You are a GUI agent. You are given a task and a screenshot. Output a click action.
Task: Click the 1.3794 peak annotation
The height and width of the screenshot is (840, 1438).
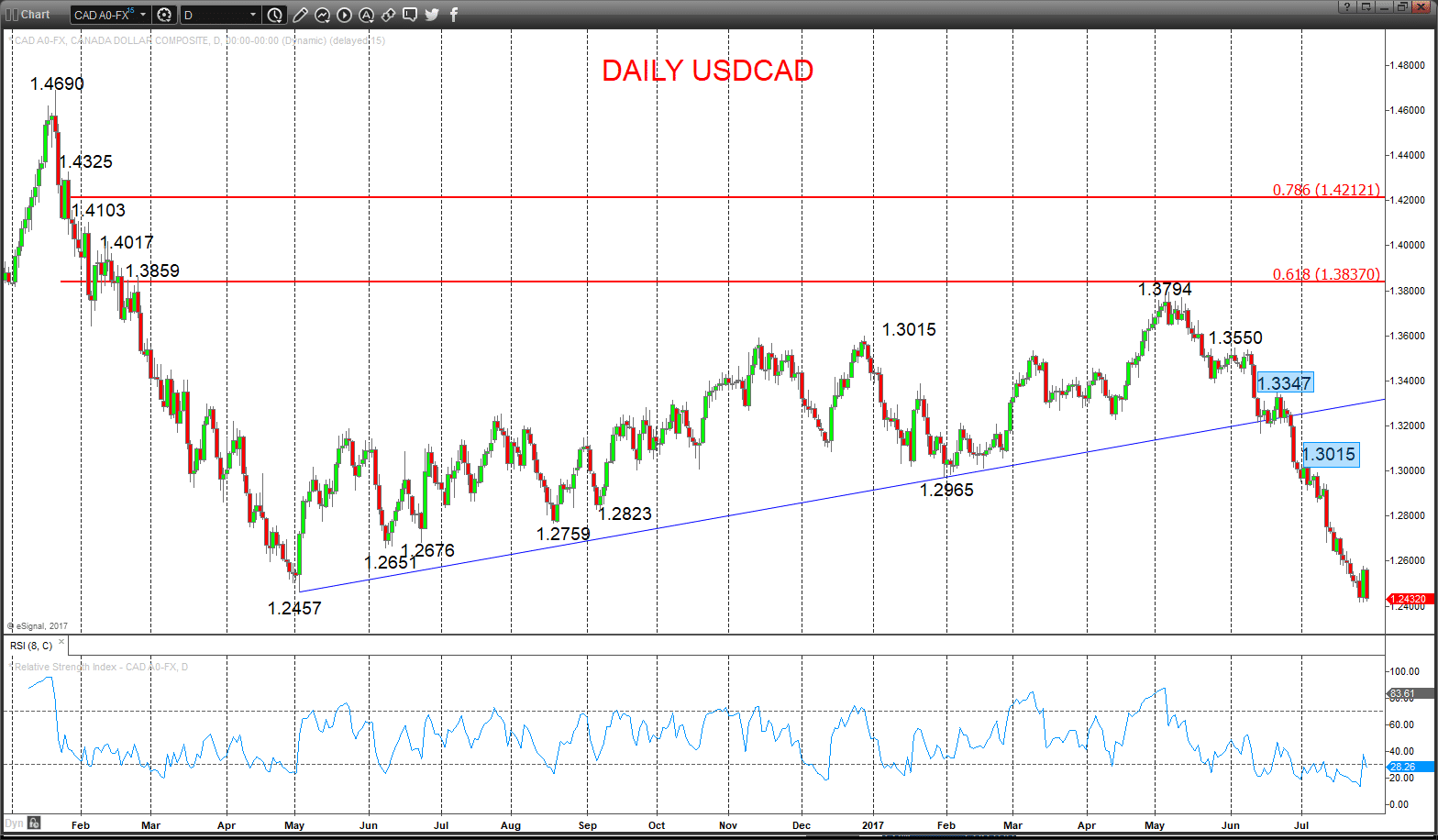1165,290
